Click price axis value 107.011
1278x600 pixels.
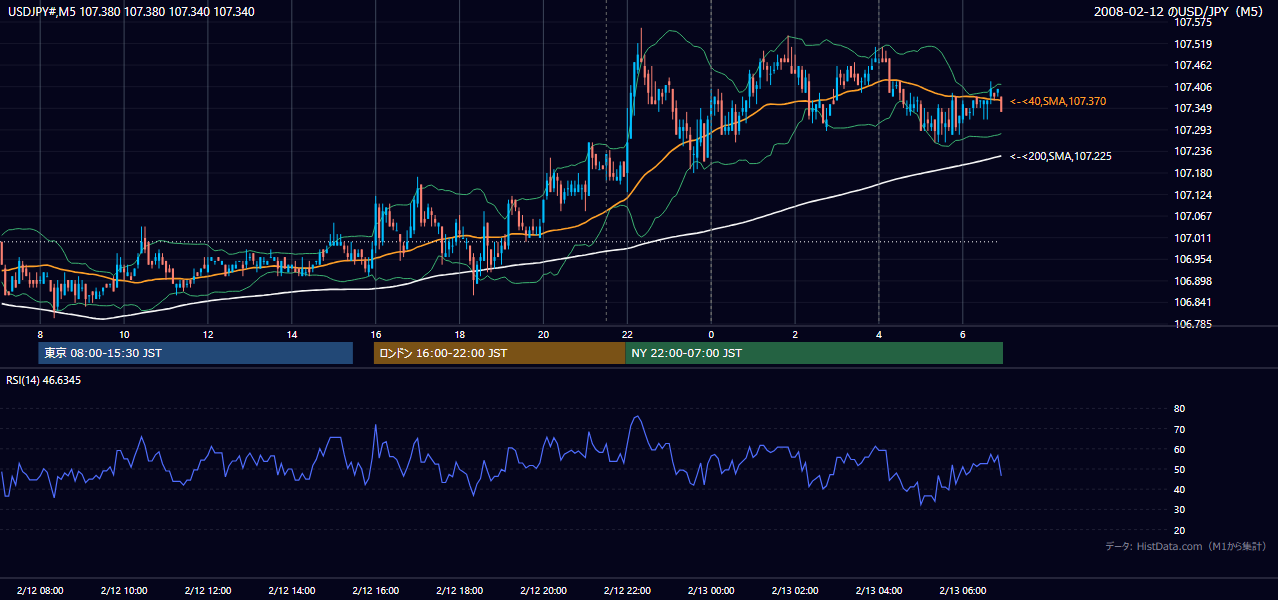tap(1193, 238)
